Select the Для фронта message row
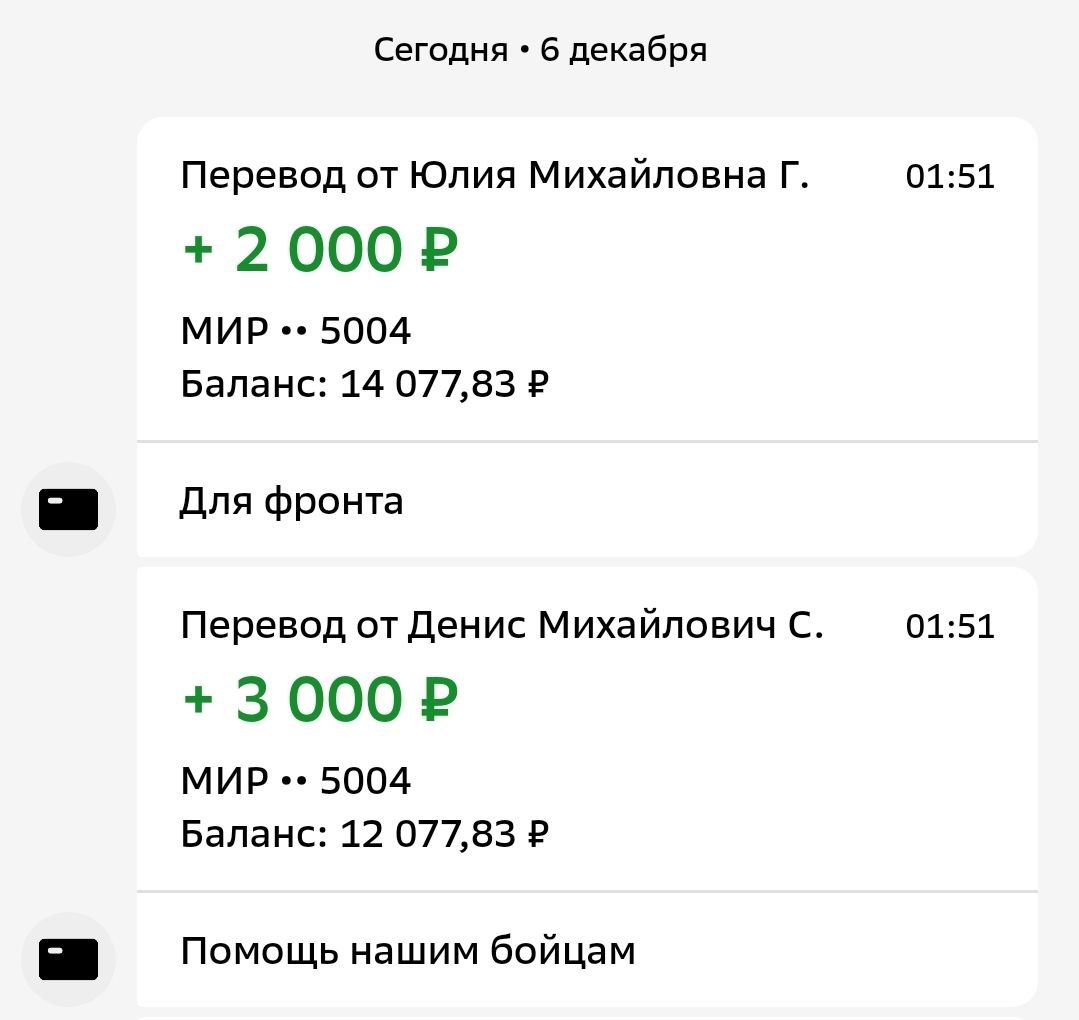 click(291, 501)
